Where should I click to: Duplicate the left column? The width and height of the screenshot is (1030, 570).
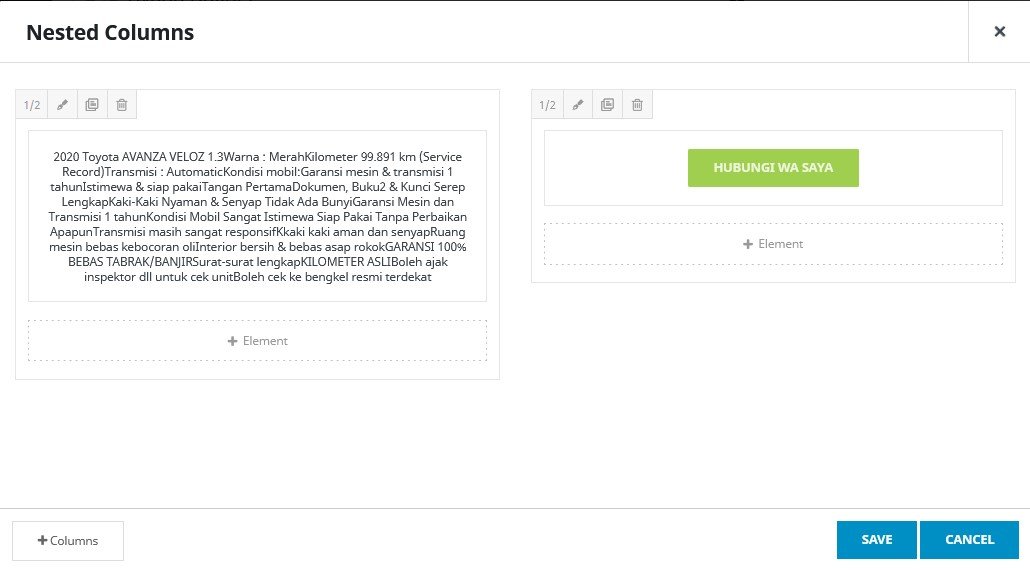tap(92, 105)
